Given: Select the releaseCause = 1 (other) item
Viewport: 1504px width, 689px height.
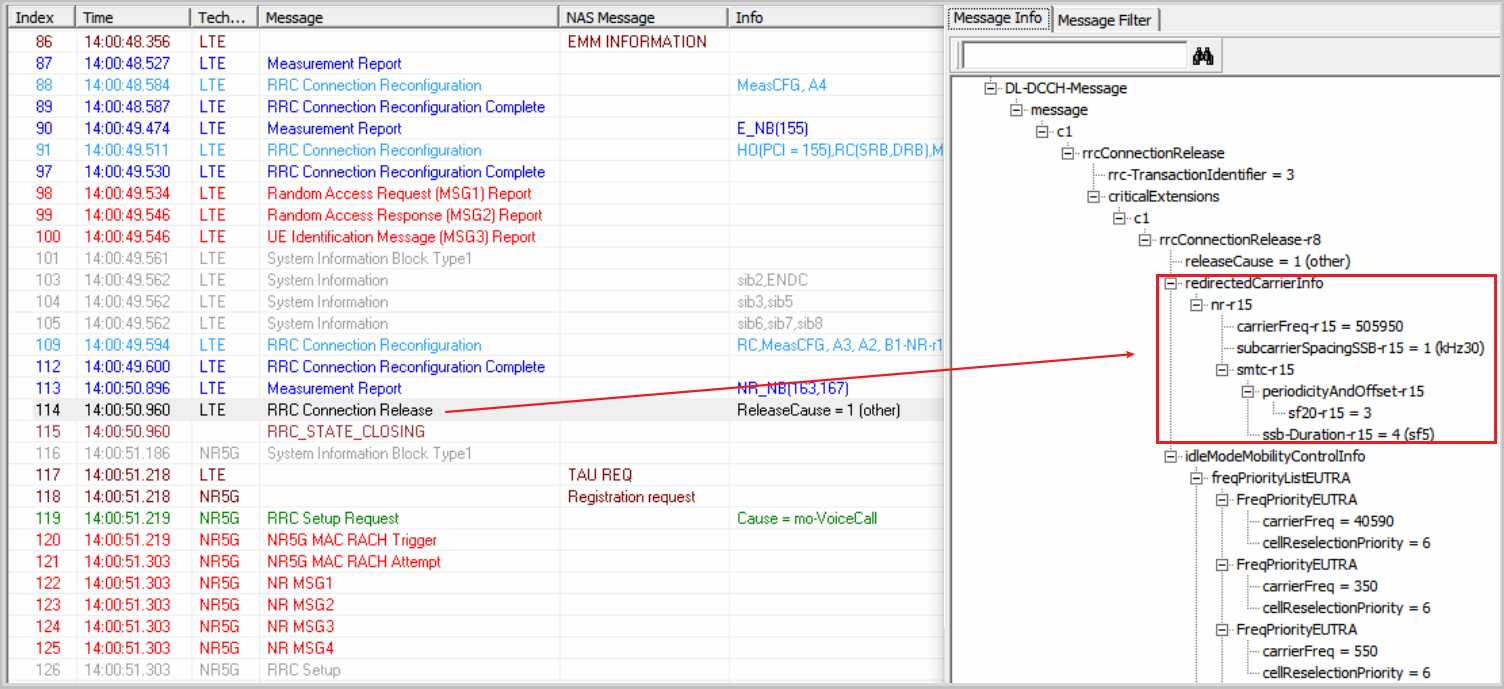Looking at the screenshot, I should click(x=1266, y=261).
